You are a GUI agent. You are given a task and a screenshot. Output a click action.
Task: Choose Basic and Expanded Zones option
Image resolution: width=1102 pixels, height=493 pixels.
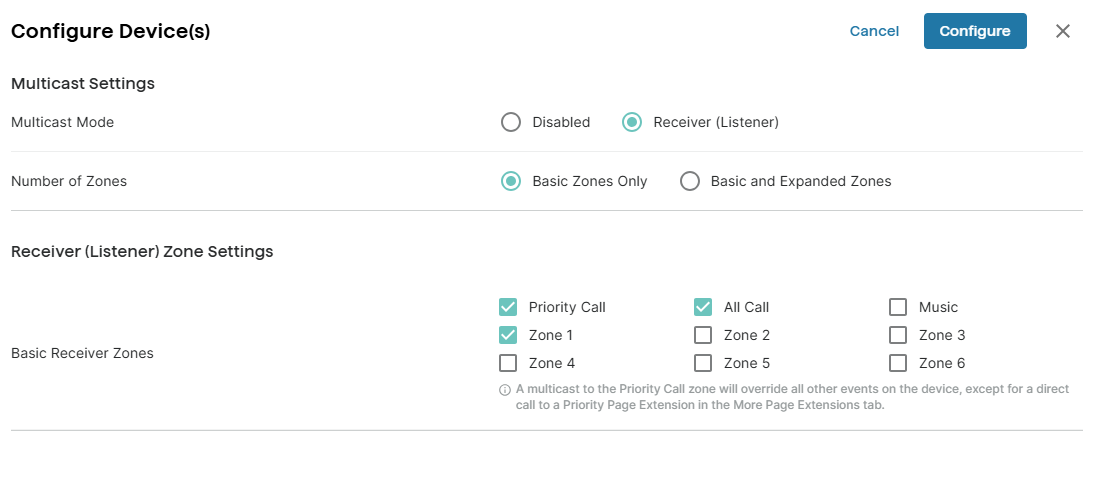coord(689,181)
